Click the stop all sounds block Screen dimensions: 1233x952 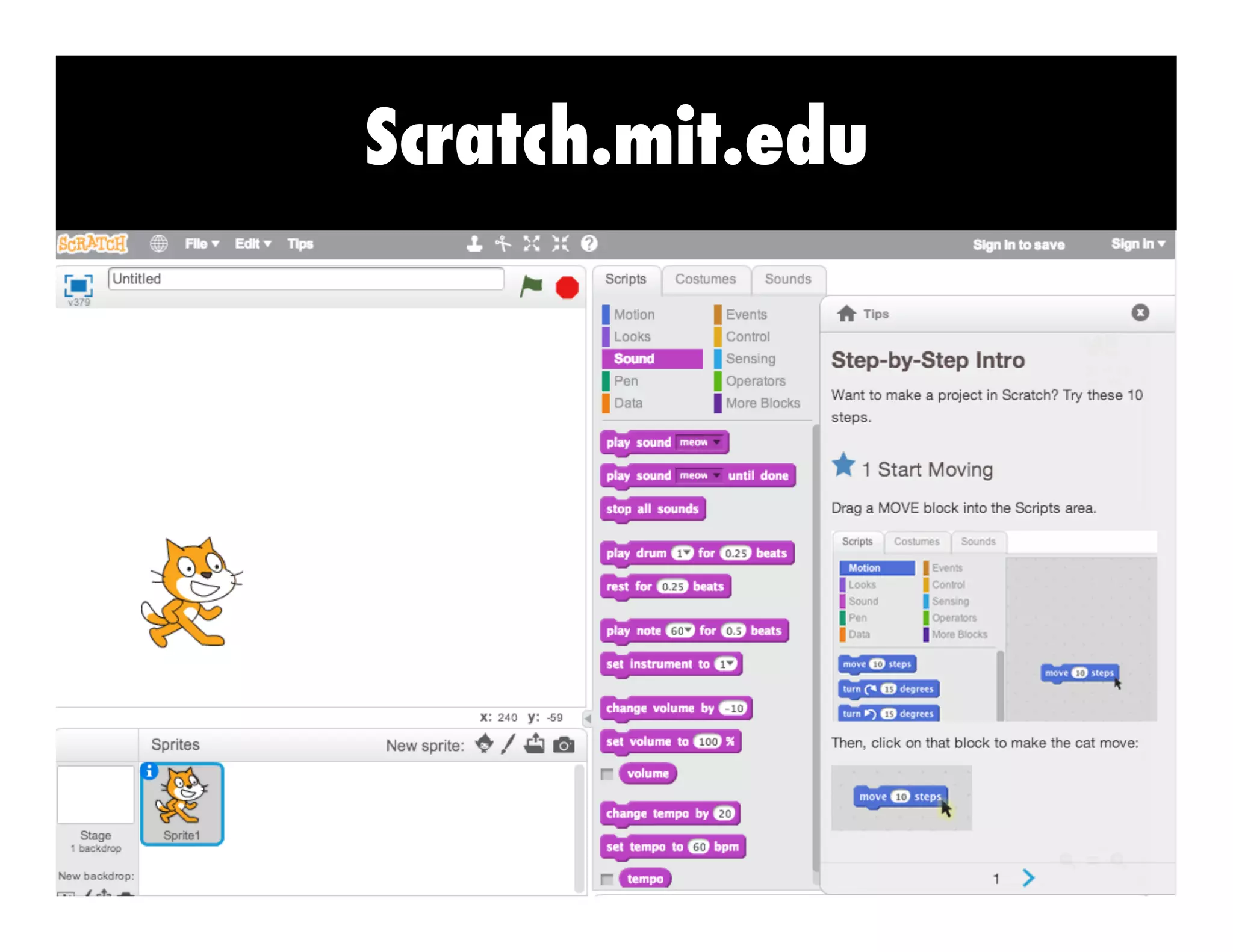point(653,509)
